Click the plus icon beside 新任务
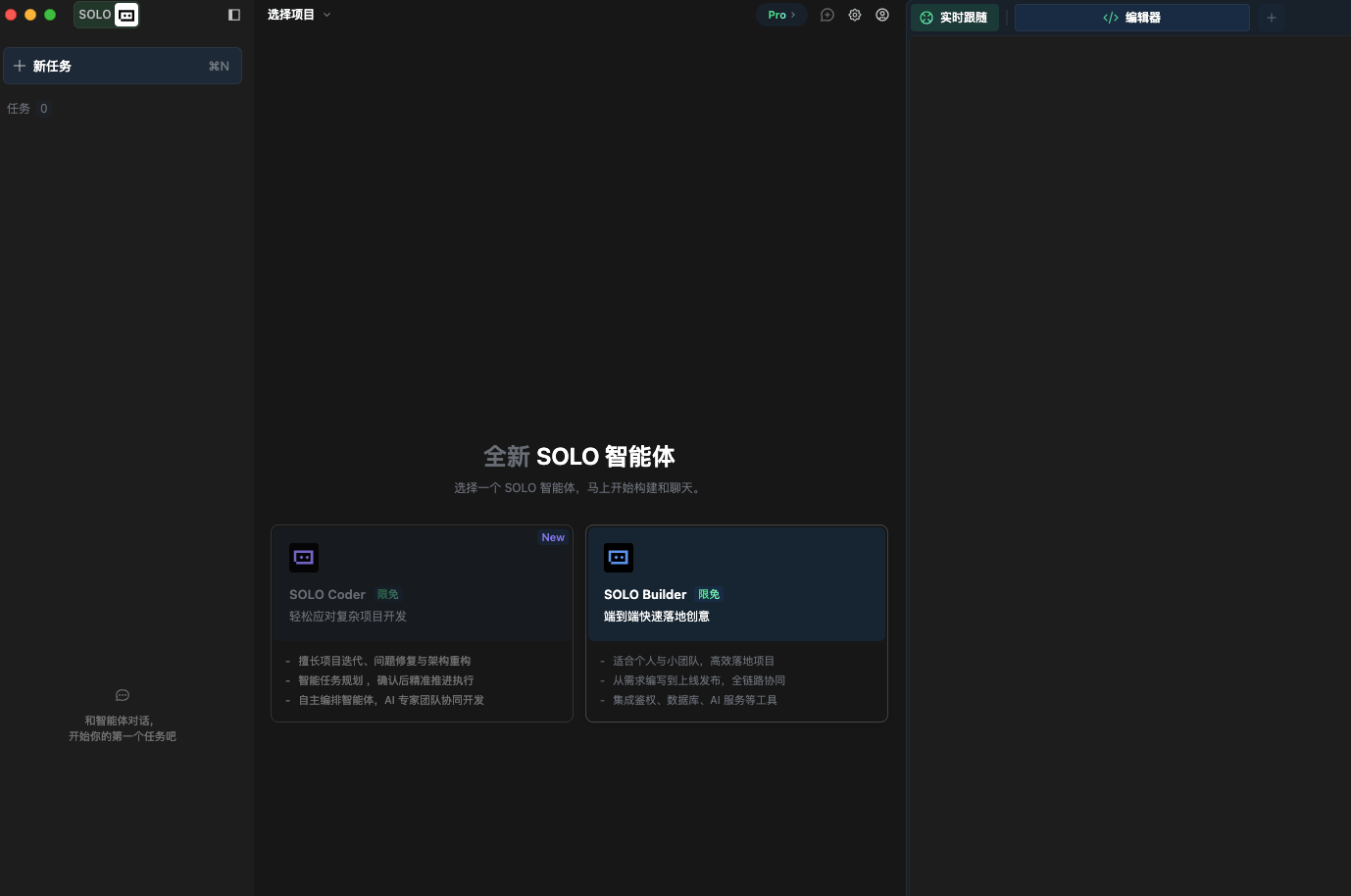 (20, 66)
